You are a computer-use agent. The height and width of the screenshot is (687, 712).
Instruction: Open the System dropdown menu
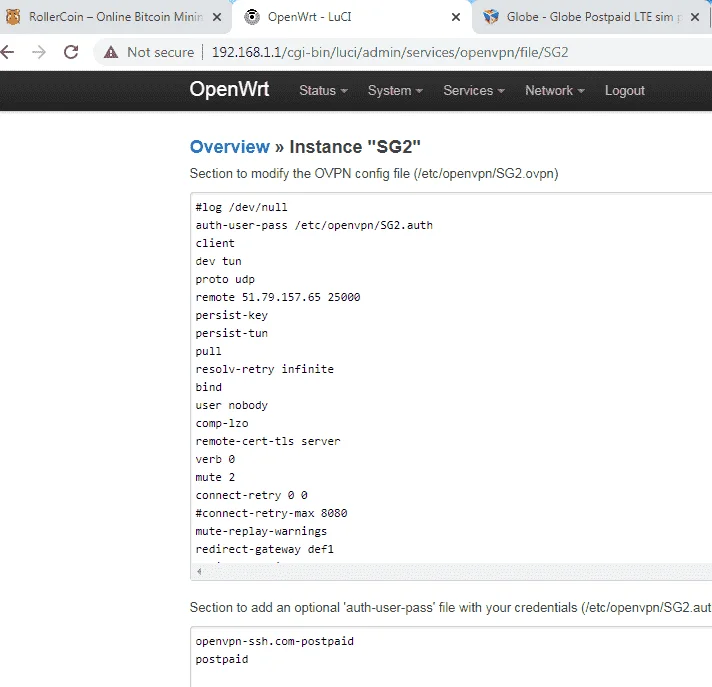pos(395,90)
